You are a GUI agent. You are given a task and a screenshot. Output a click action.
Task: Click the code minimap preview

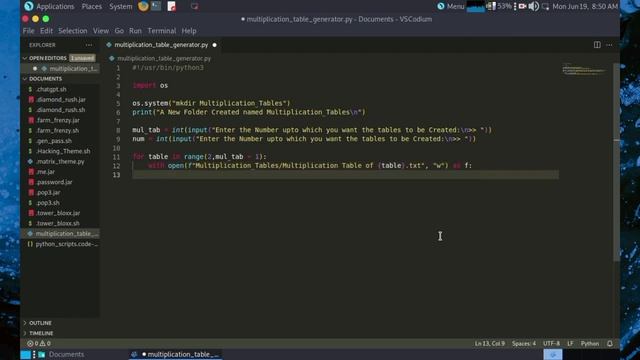tap(584, 70)
